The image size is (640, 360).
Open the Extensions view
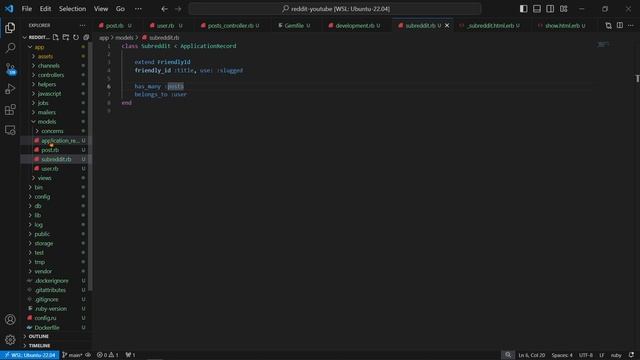click(x=10, y=109)
